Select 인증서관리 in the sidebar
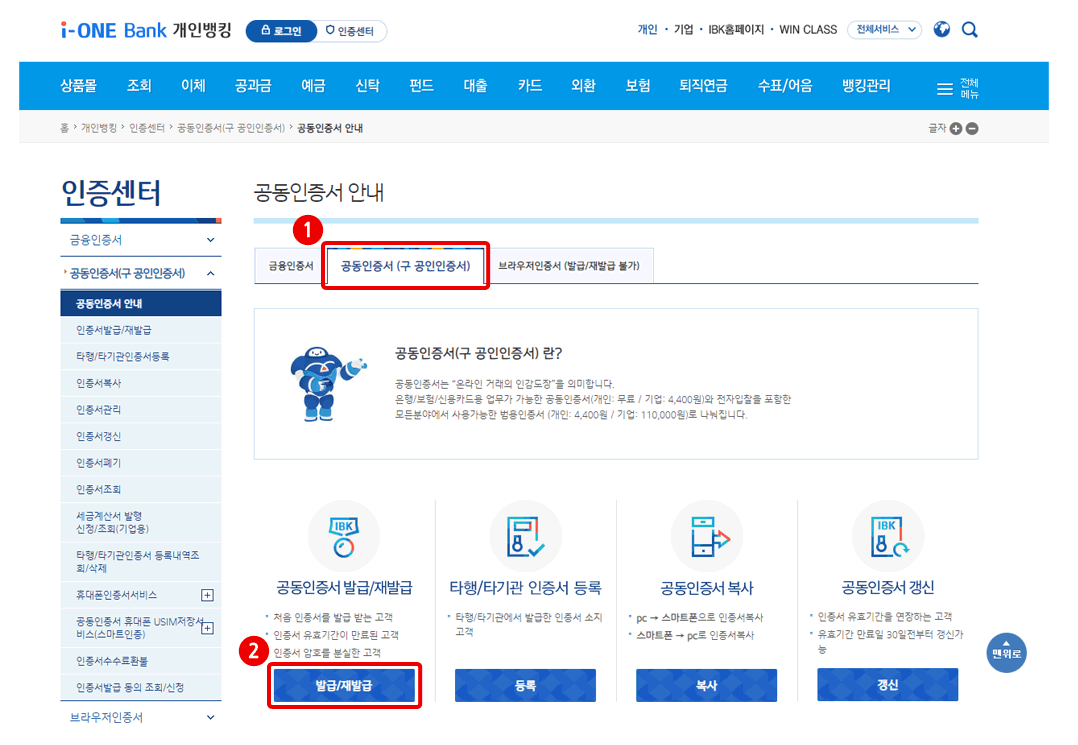 coord(141,410)
